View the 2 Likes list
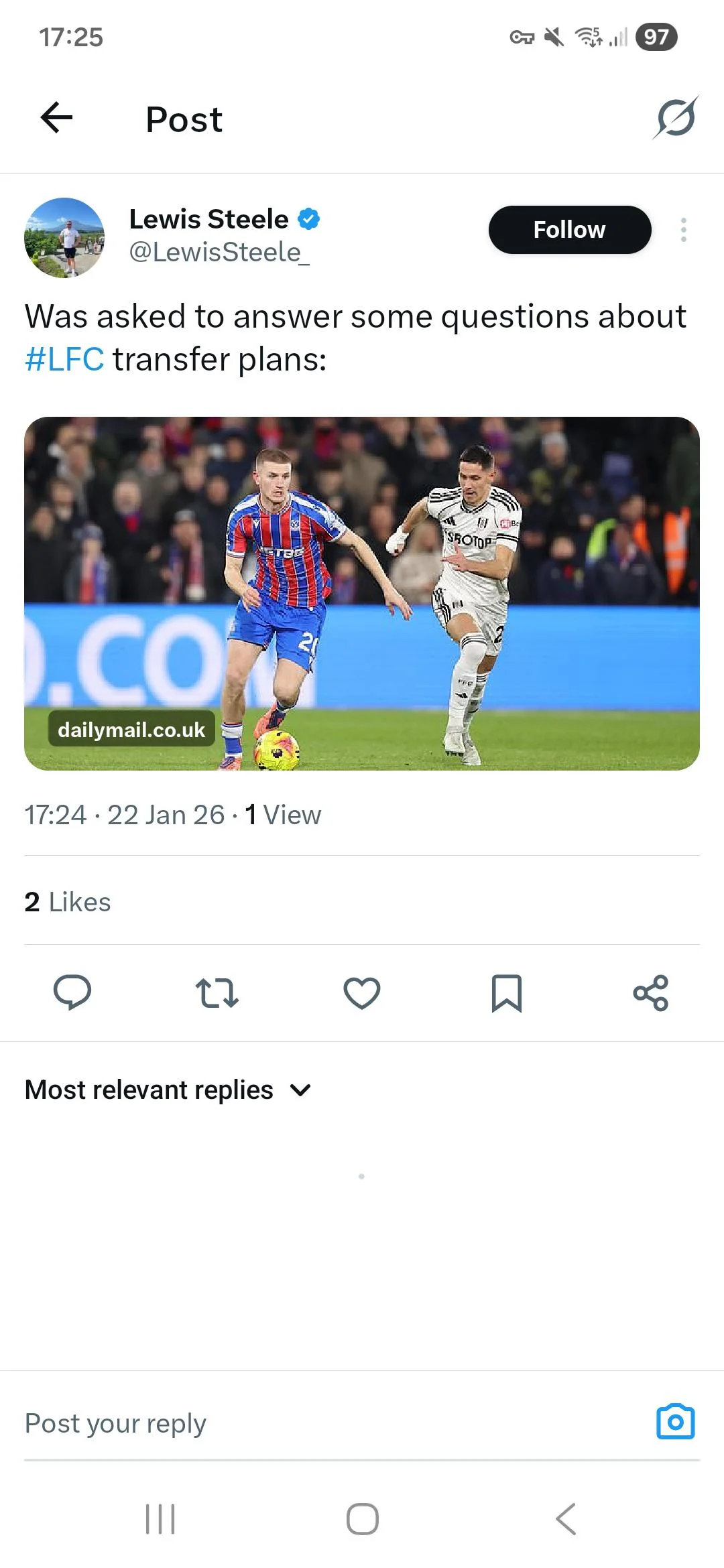This screenshot has width=724, height=1568. (x=68, y=902)
